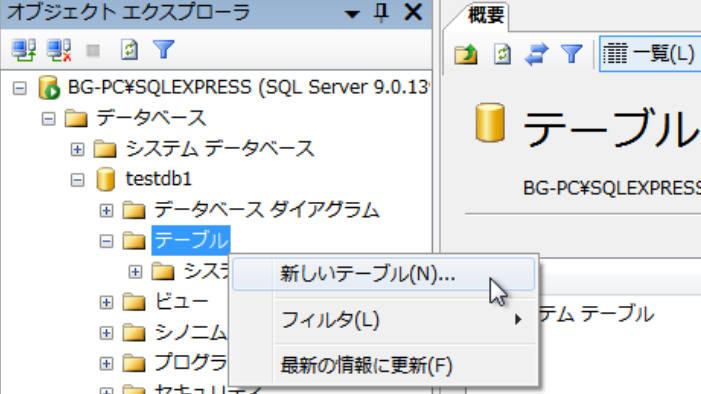Image resolution: width=701 pixels, height=394 pixels.
Task: Expand the システム データベース folder
Action: 77,149
